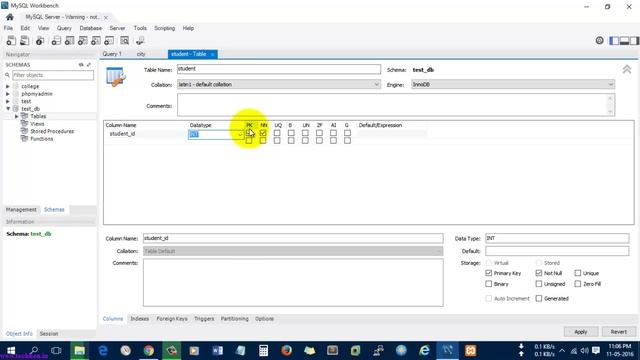Click the Apply button
Screen dimensions: 640x360
click(580, 332)
